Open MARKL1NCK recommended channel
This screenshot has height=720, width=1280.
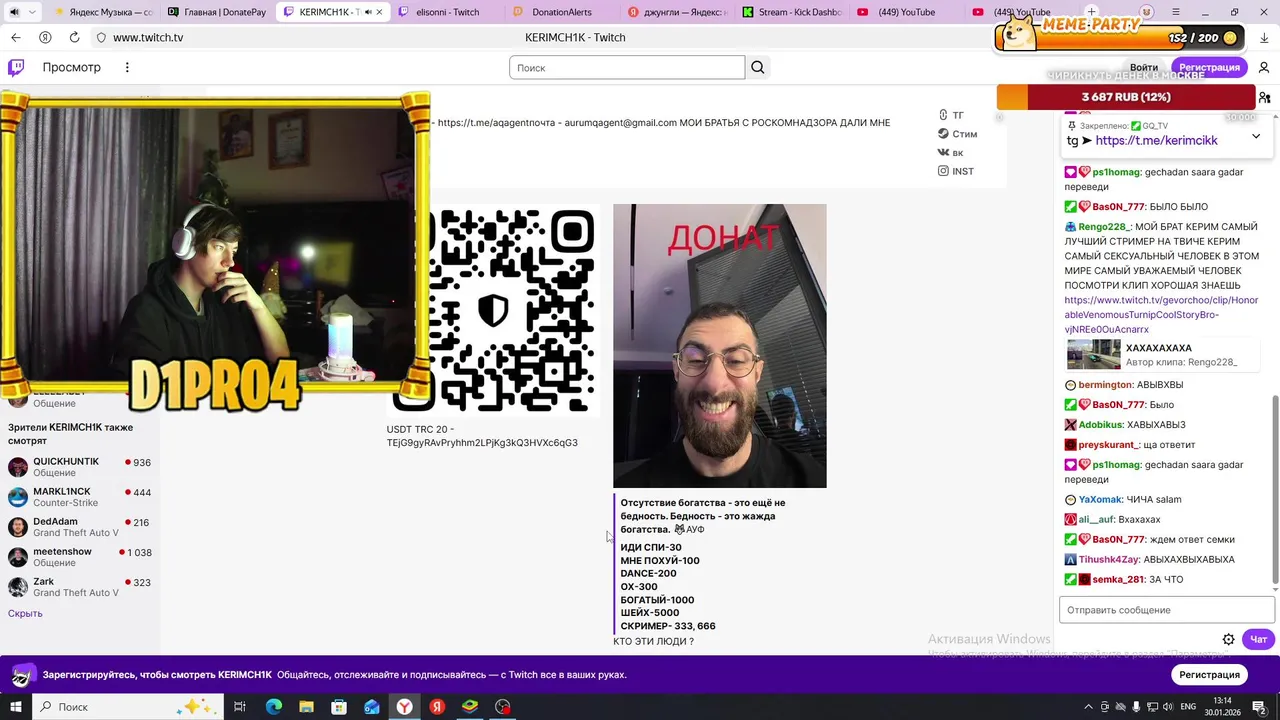80,497
